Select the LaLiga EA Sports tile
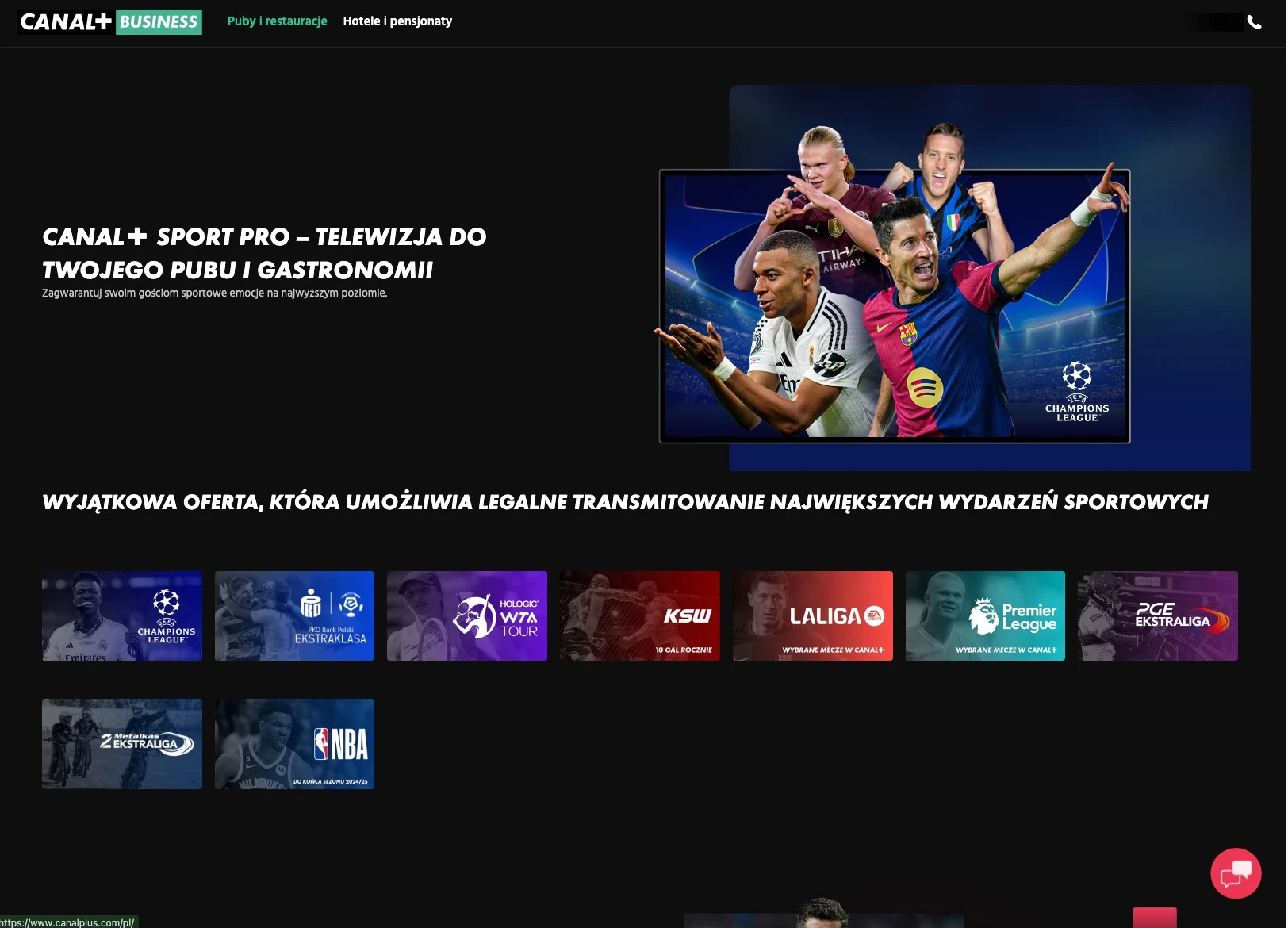Screen dimensions: 1288x928 tap(813, 615)
